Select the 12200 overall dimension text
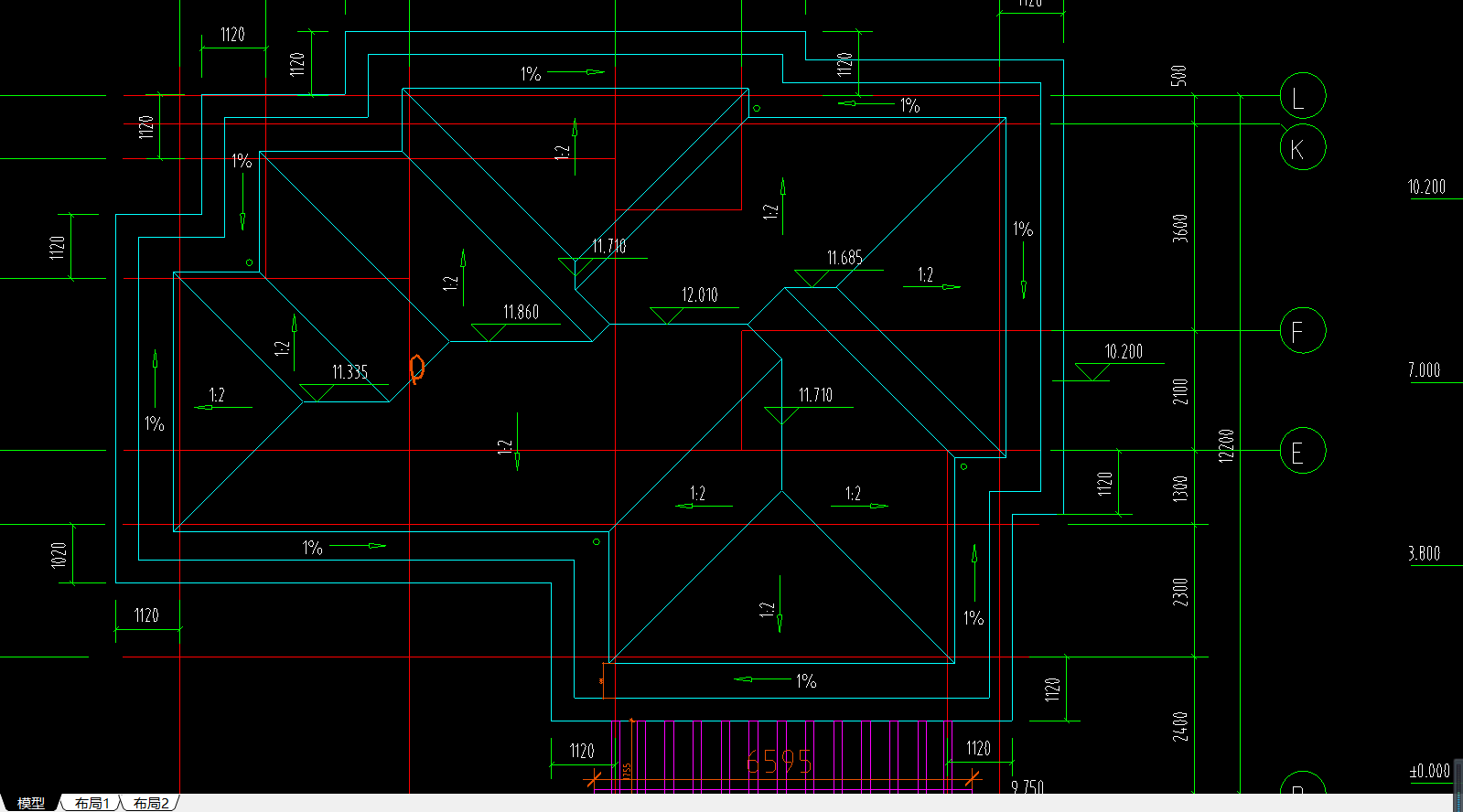1463x812 pixels. coord(1227,445)
